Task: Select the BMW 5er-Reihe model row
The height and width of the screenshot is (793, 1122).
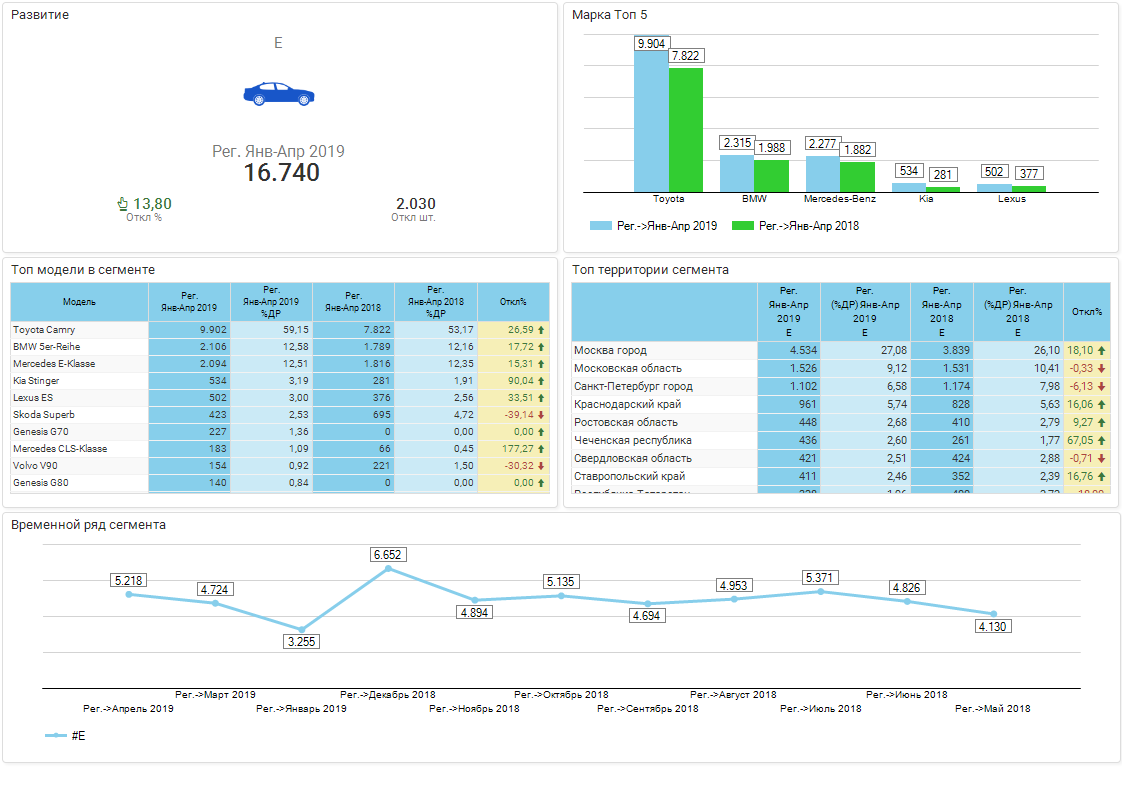Action: [280, 347]
